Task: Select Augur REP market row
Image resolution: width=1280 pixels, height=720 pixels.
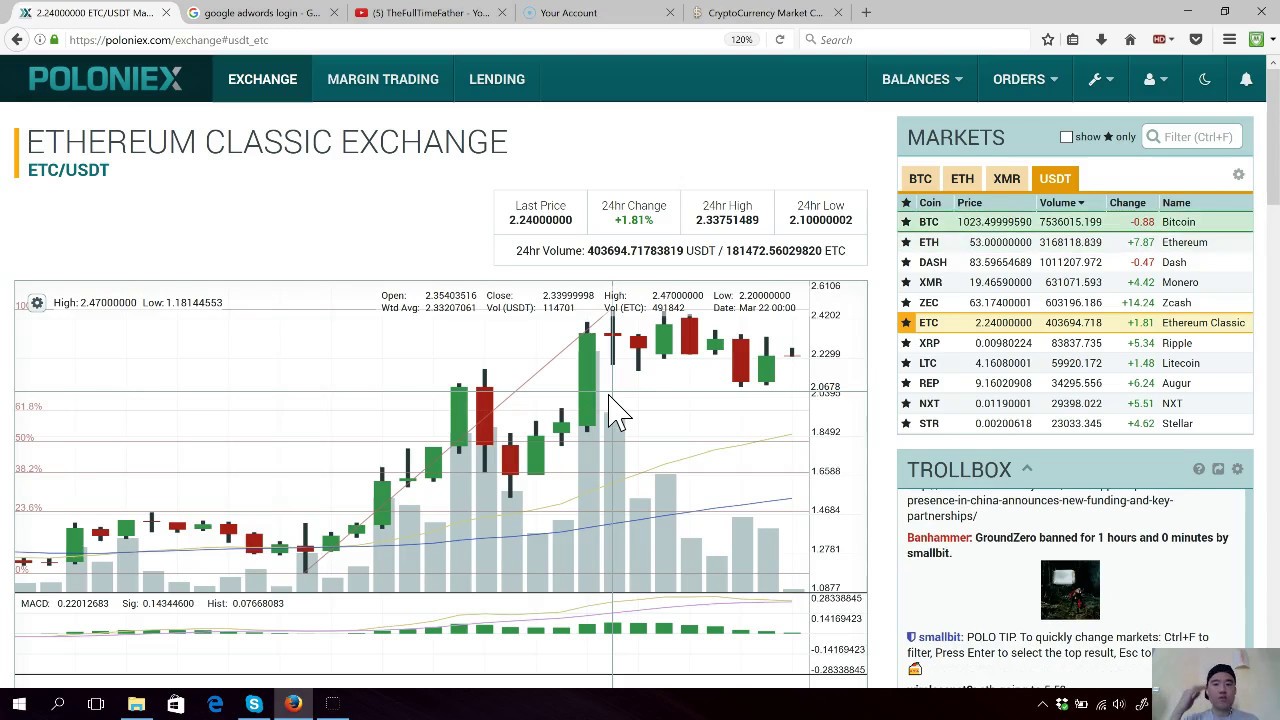Action: tap(1075, 383)
